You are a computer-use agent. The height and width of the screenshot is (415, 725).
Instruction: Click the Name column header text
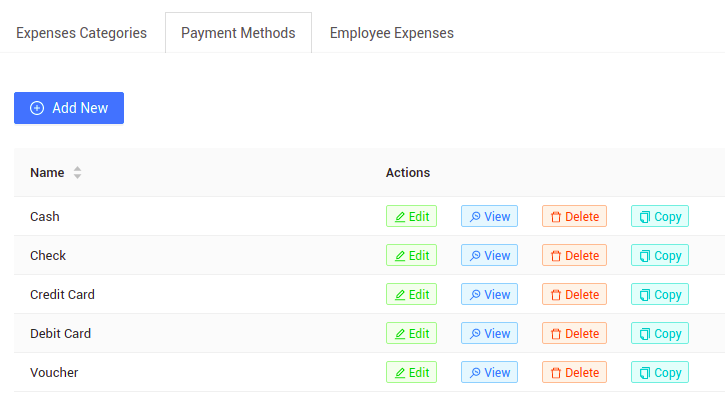click(x=47, y=172)
